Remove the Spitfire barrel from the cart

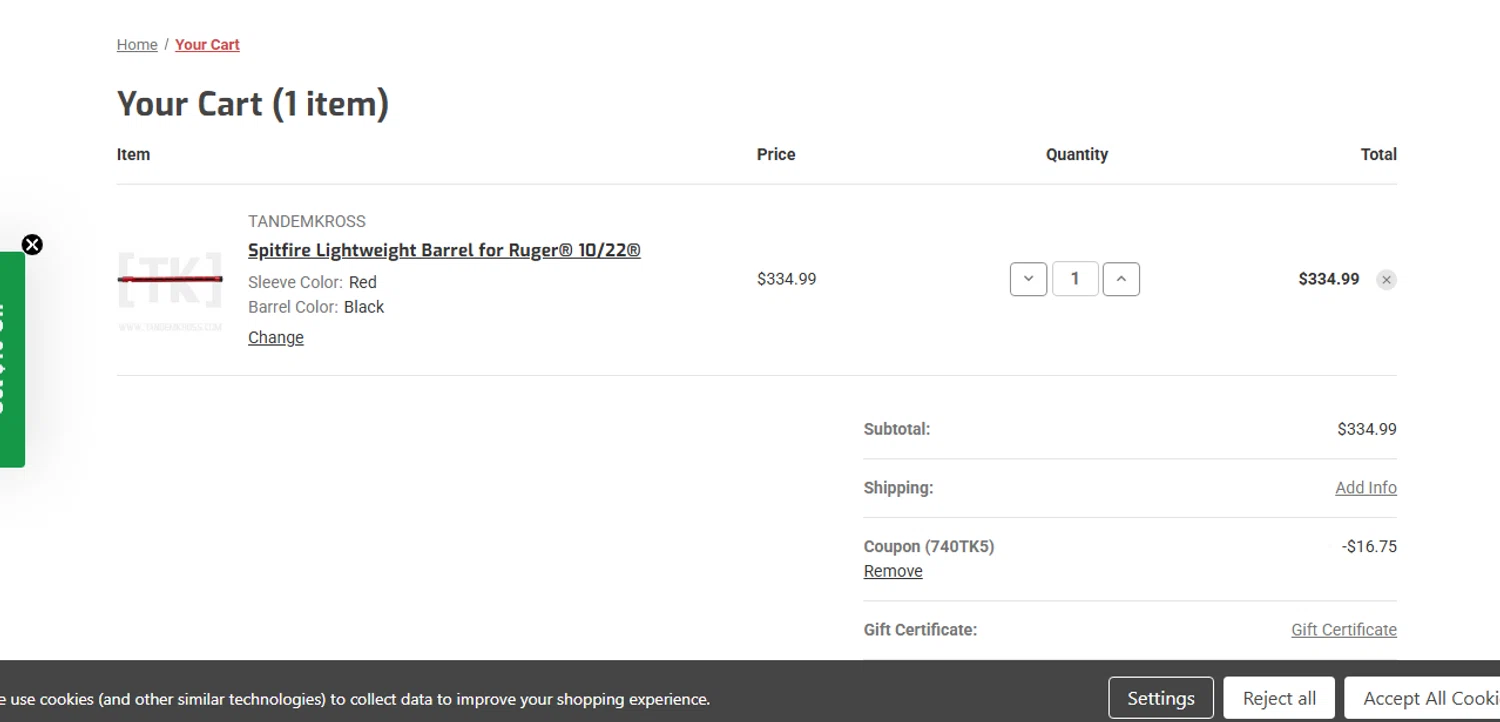pyautogui.click(x=1386, y=280)
